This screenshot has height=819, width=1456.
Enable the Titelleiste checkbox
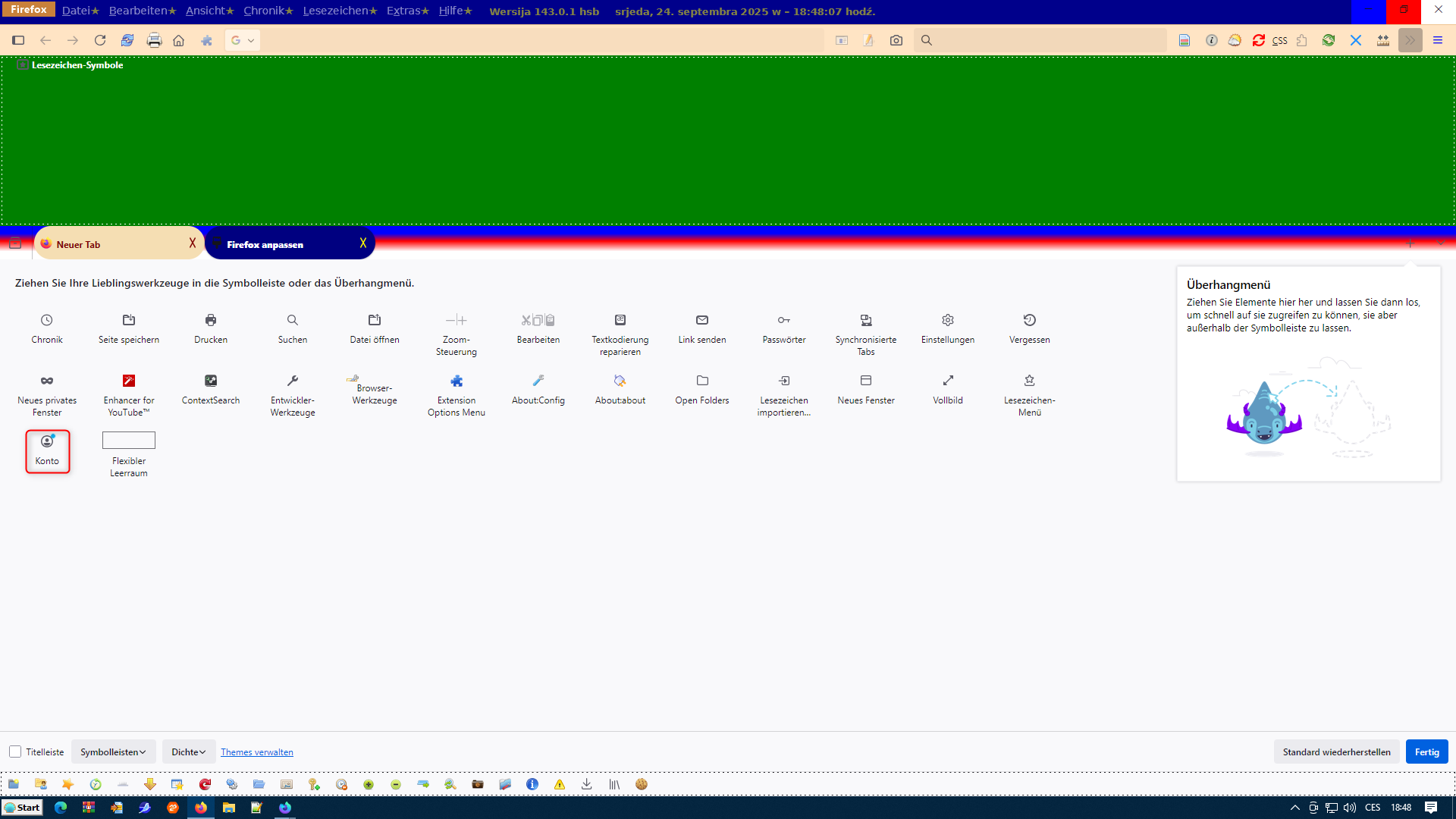[15, 752]
